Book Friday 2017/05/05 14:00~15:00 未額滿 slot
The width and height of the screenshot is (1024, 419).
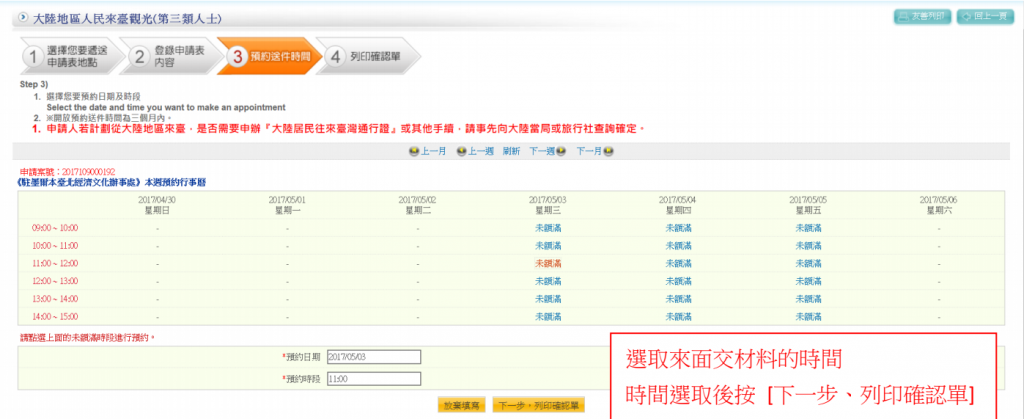coord(808,317)
